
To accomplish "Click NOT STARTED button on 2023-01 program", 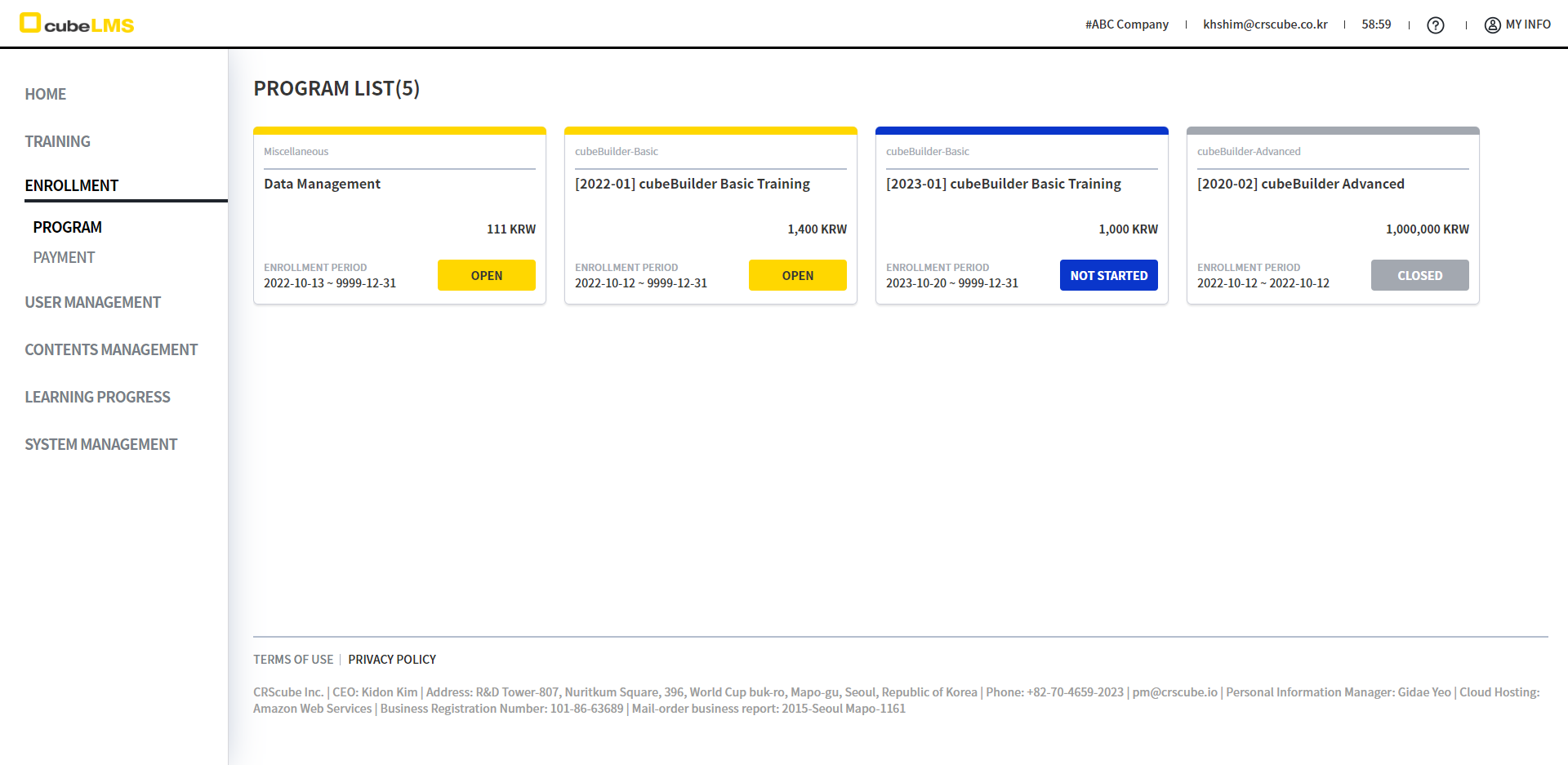I will [x=1108, y=275].
